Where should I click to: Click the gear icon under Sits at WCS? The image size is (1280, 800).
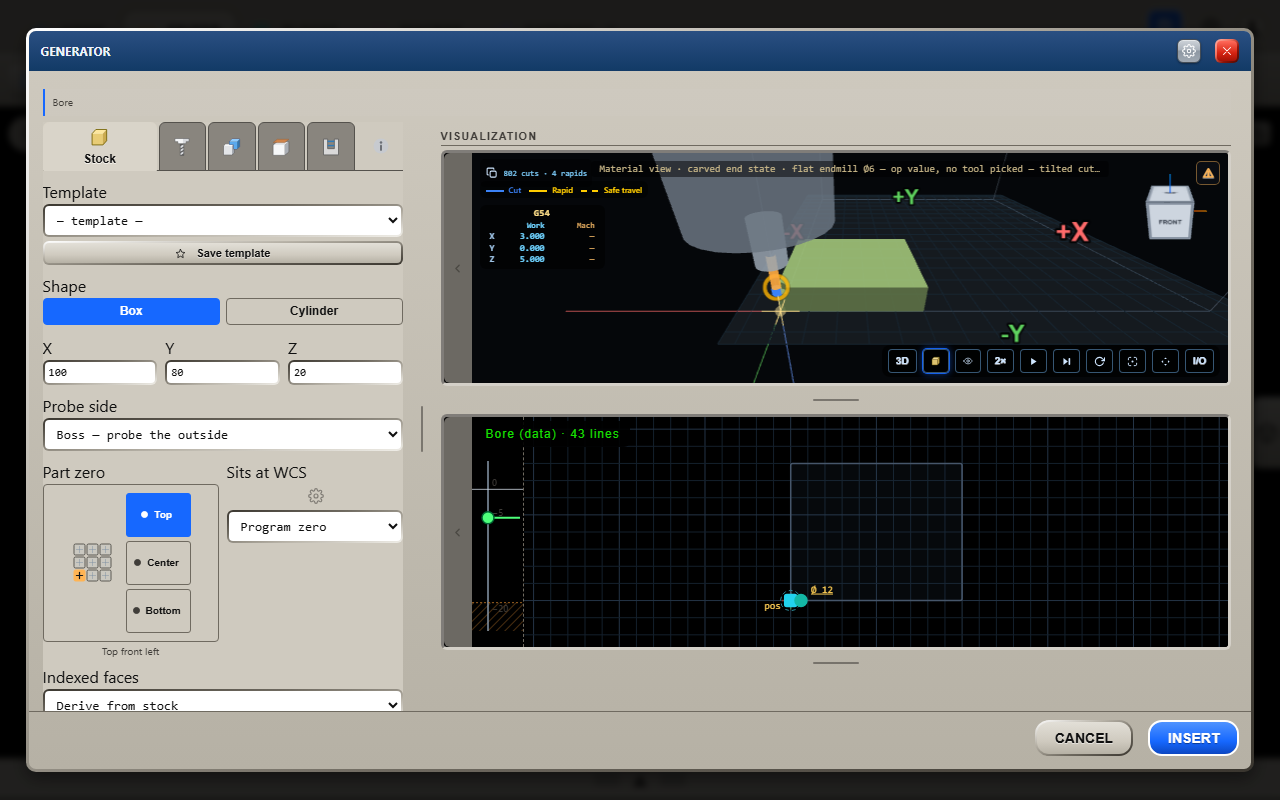click(x=316, y=496)
